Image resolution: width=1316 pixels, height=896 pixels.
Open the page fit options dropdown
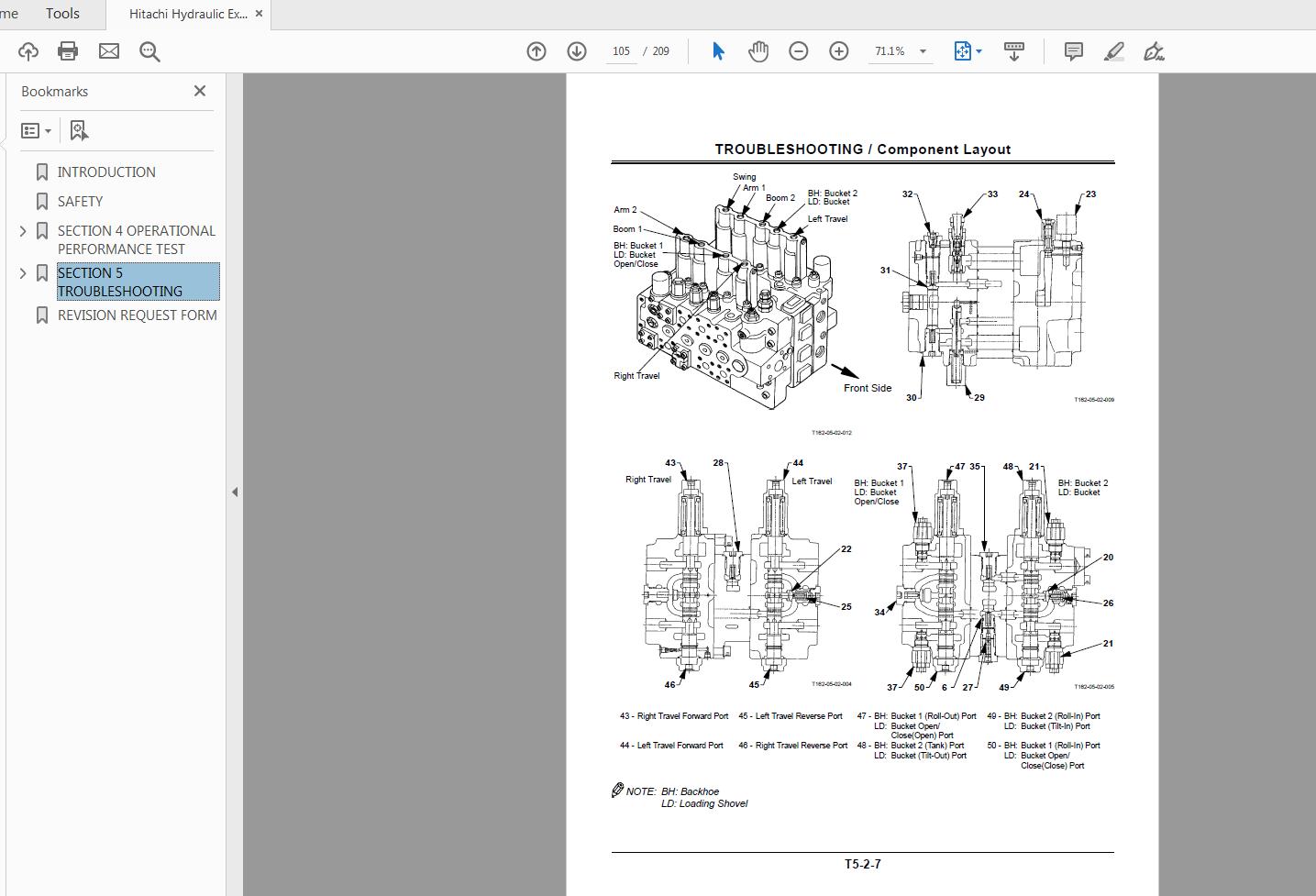(978, 50)
